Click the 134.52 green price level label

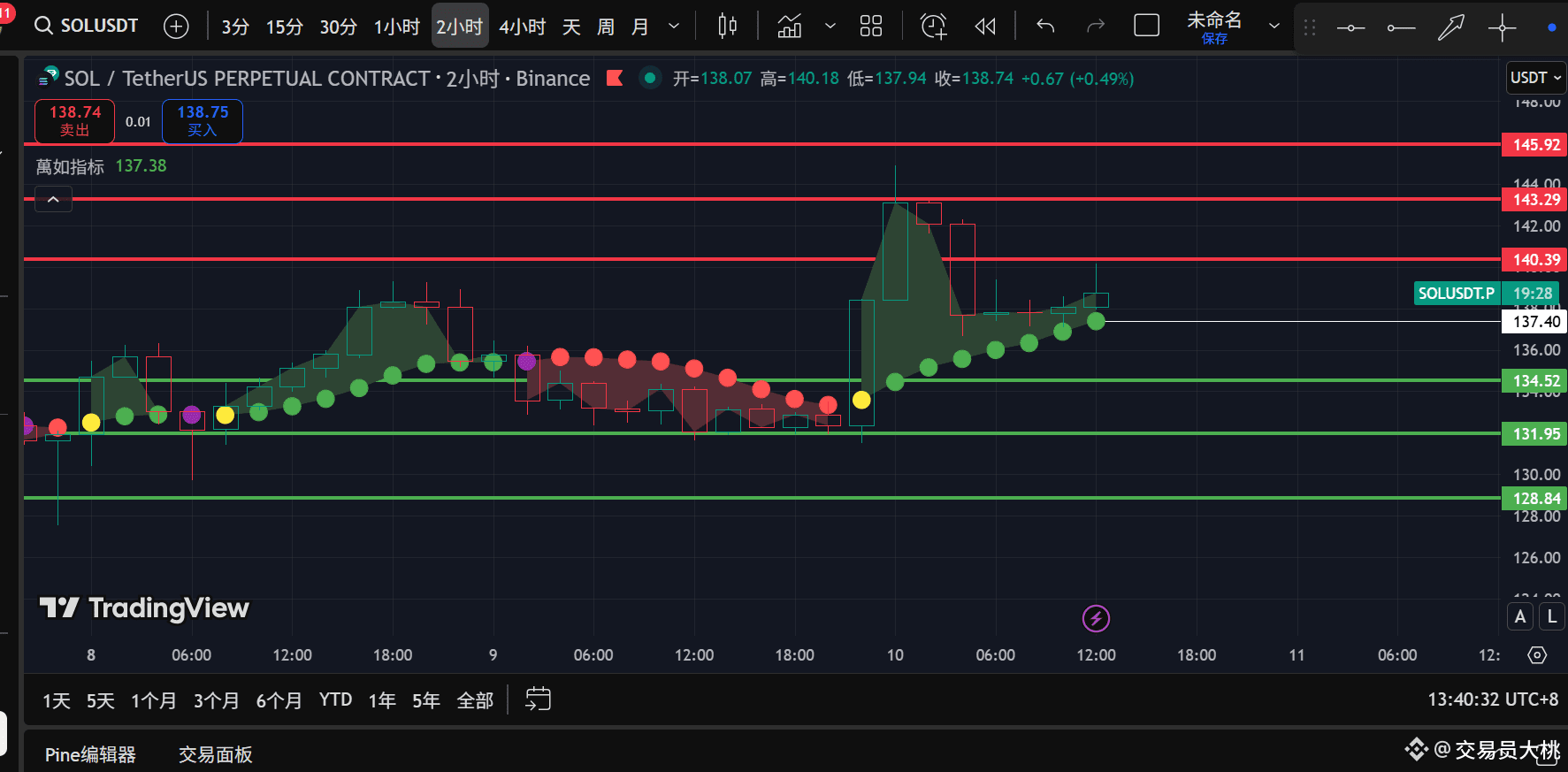click(1534, 381)
